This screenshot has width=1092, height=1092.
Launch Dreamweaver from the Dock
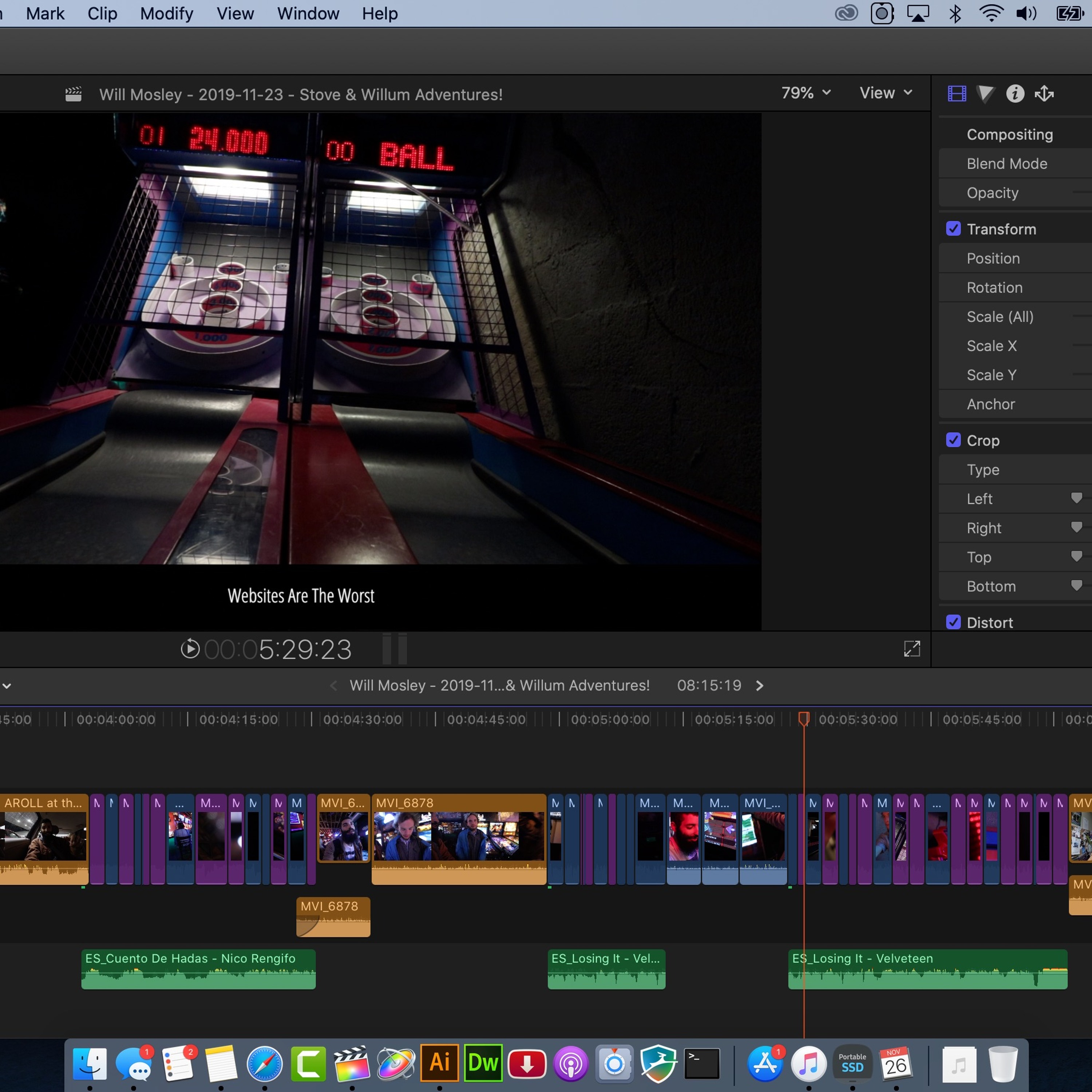[x=483, y=1063]
